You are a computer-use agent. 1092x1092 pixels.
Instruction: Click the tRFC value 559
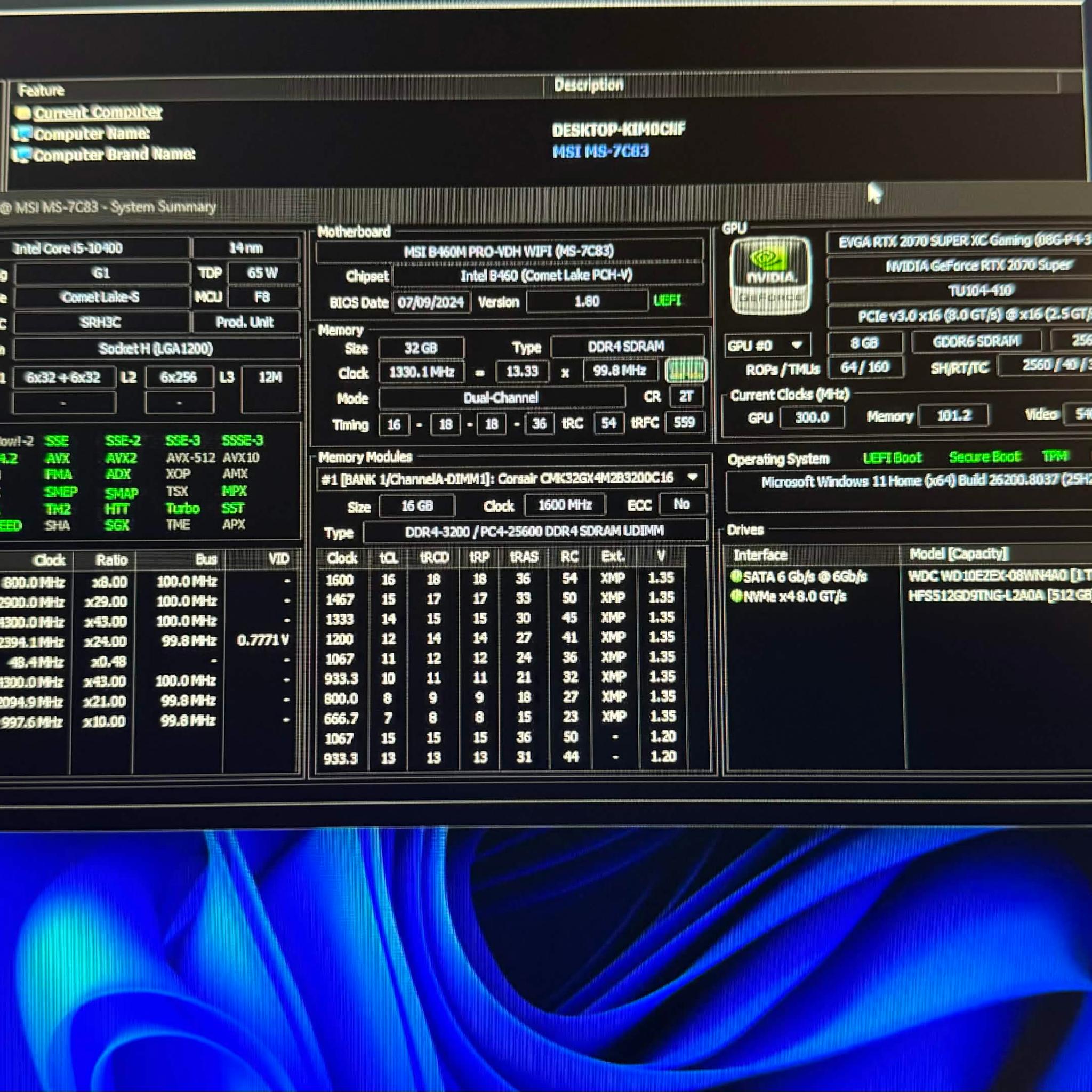(684, 422)
